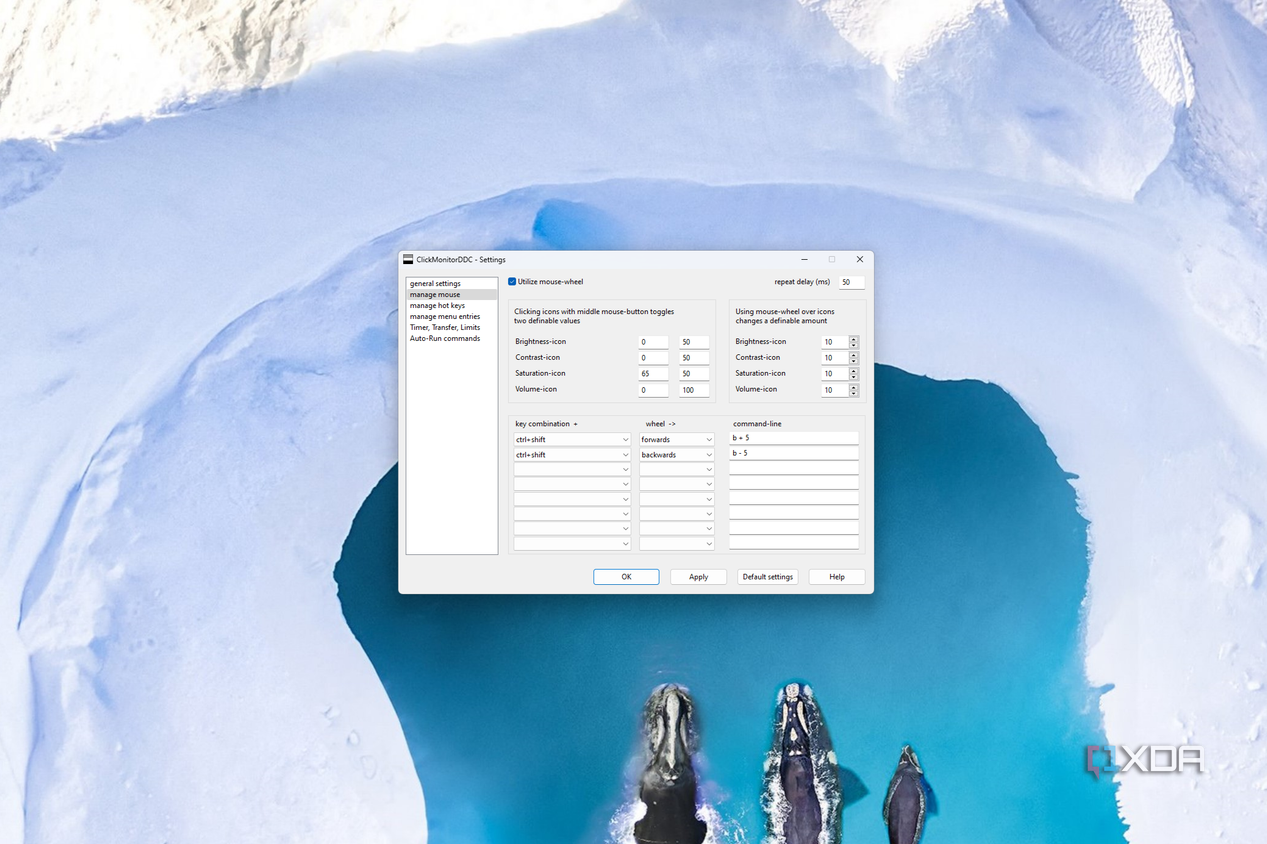Edit Volume-icon second toggle value 100
This screenshot has width=1267, height=844.
click(x=694, y=390)
